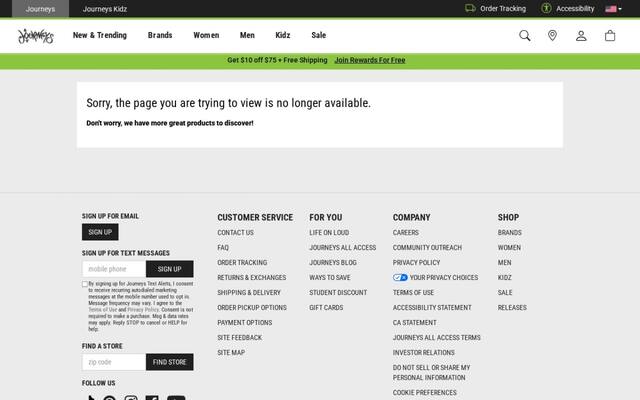Open the Sale menu
Image resolution: width=640 pixels, height=400 pixels.
click(318, 35)
